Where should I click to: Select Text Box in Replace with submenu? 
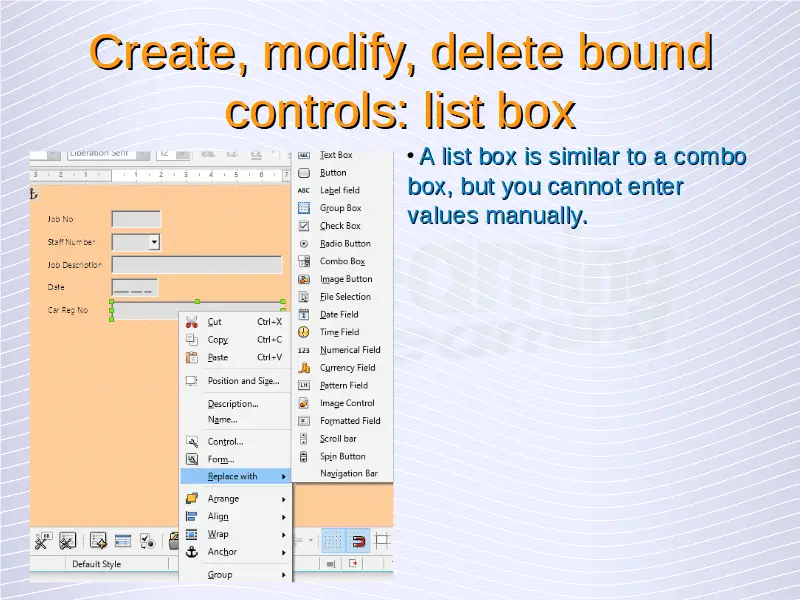pos(336,155)
